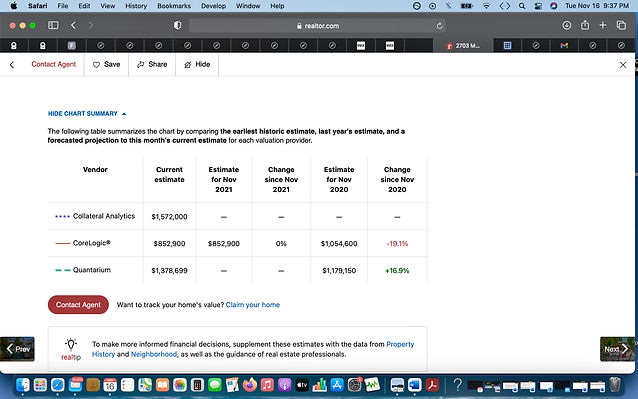Select the $1,179,150 Nov 2020 estimate
Viewport: 638px width, 399px height.
(339, 270)
